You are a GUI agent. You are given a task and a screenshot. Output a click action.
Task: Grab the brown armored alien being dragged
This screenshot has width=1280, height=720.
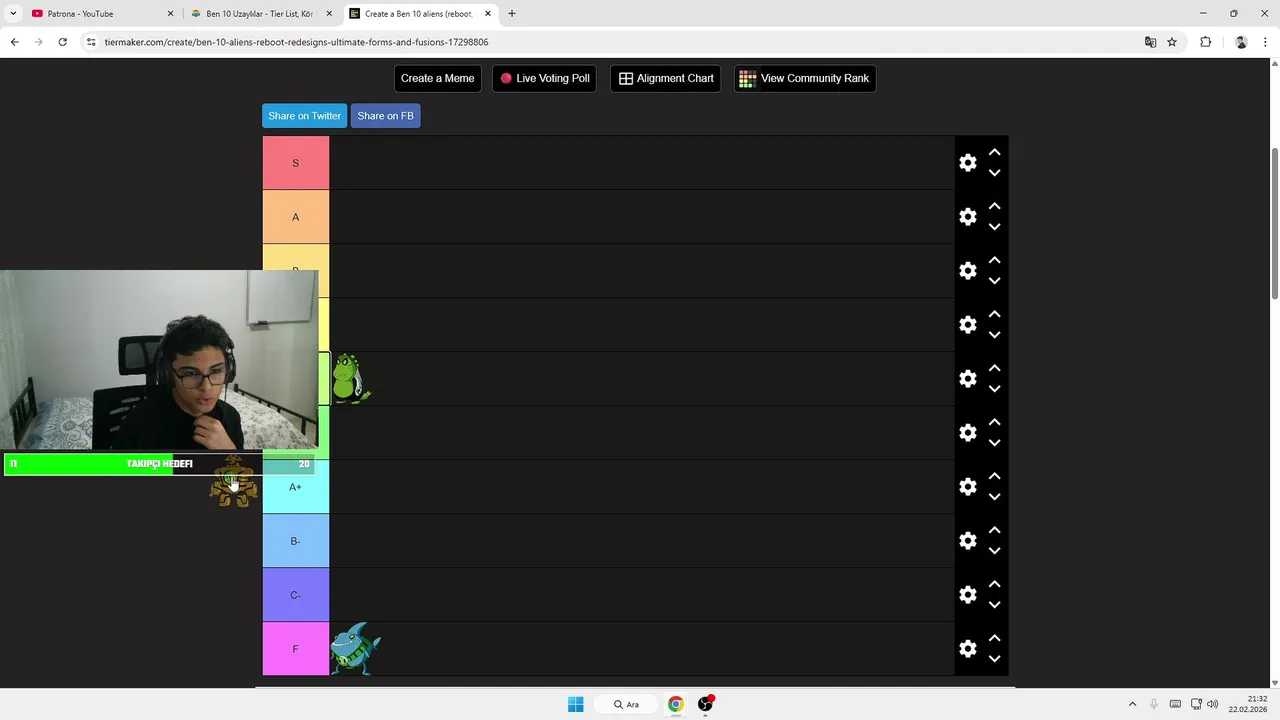(234, 482)
